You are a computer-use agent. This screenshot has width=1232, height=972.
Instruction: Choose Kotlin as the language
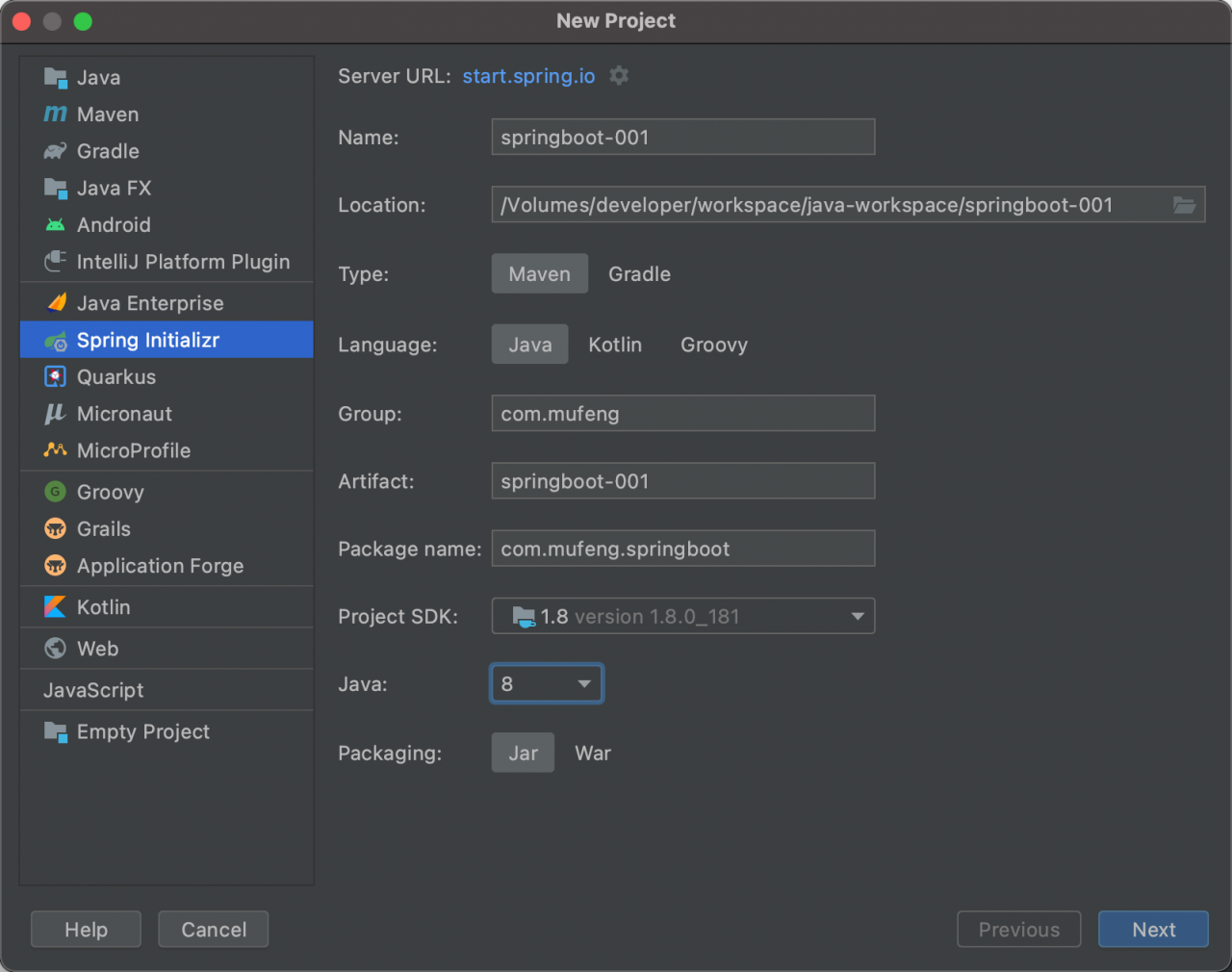coord(615,345)
